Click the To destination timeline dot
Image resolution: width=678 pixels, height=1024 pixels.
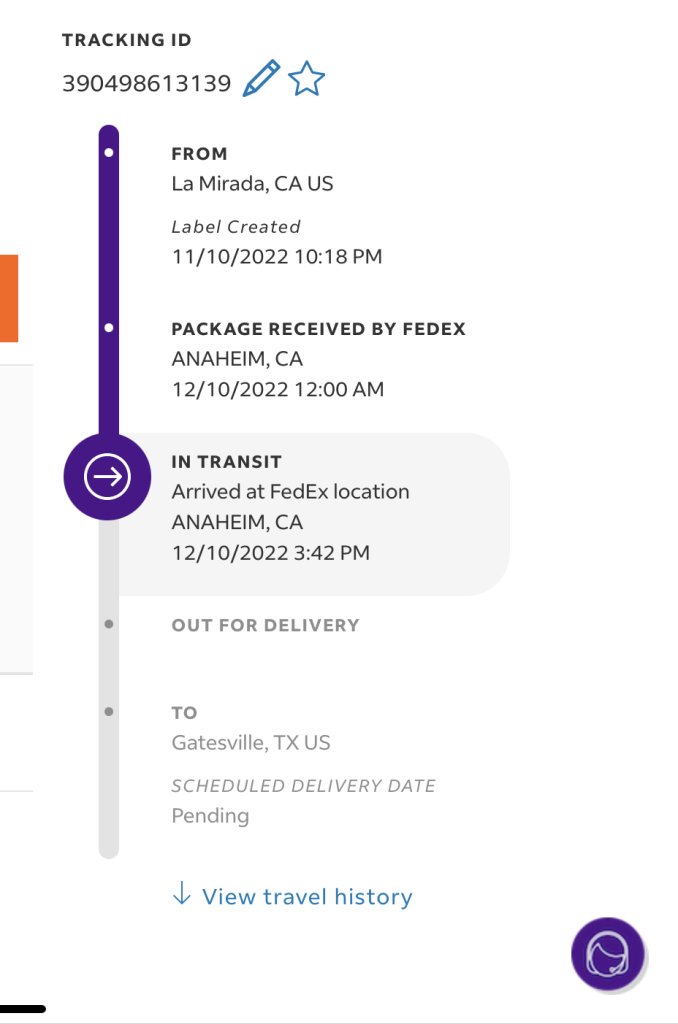pos(108,712)
